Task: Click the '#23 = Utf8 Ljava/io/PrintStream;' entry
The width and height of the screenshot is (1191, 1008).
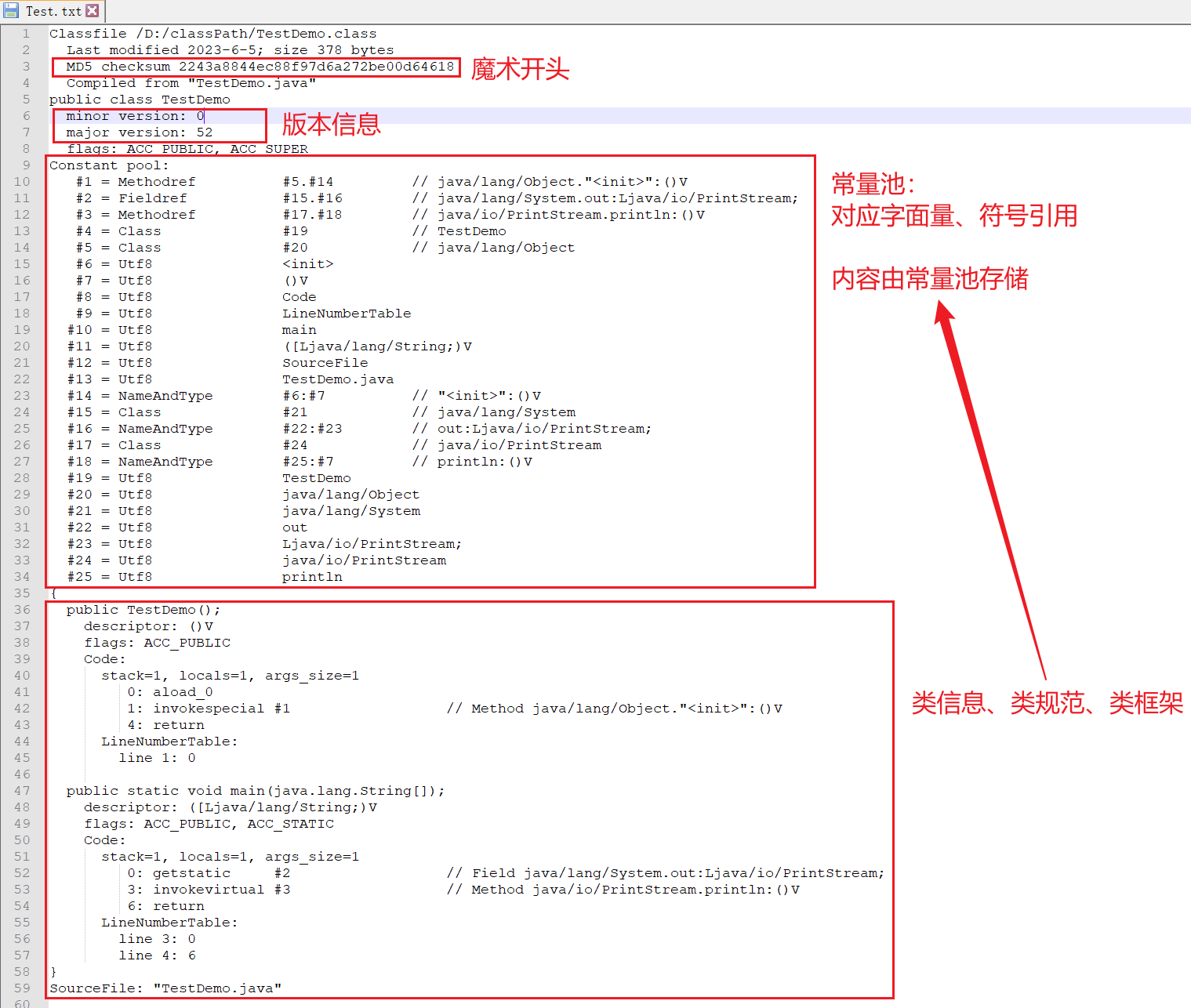Action: (x=265, y=544)
